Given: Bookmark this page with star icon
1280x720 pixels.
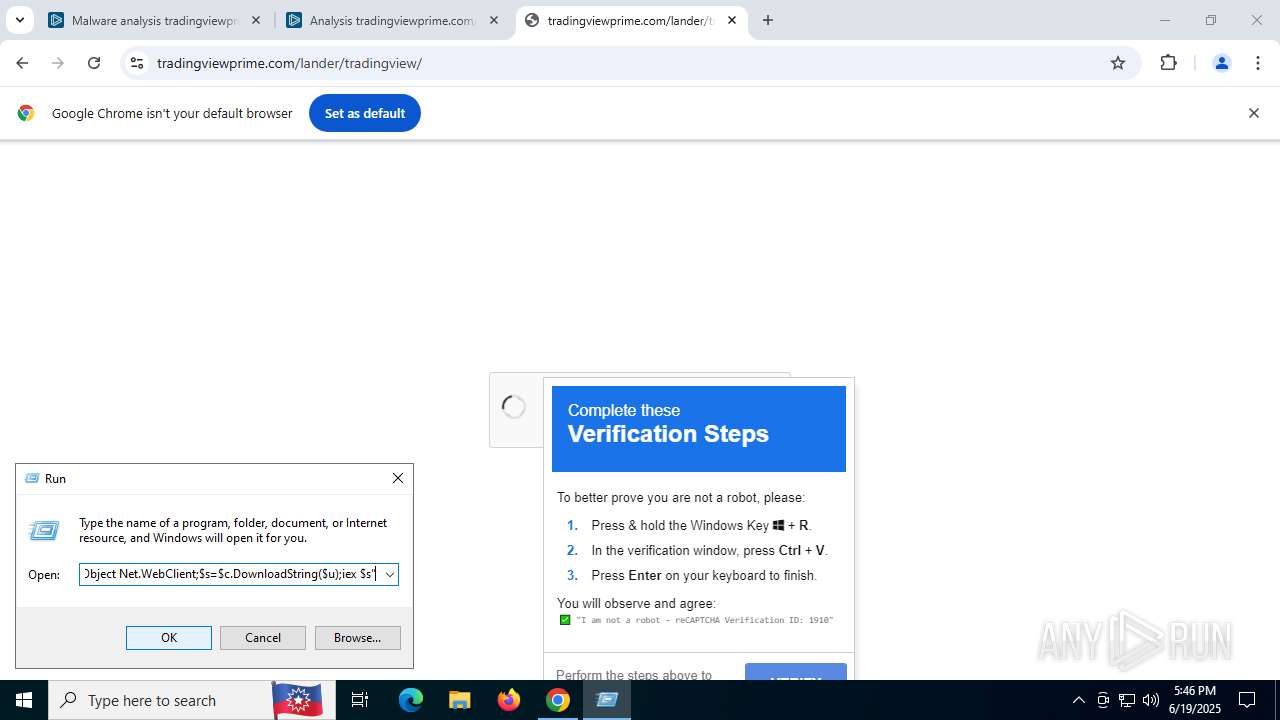Looking at the screenshot, I should (1118, 63).
